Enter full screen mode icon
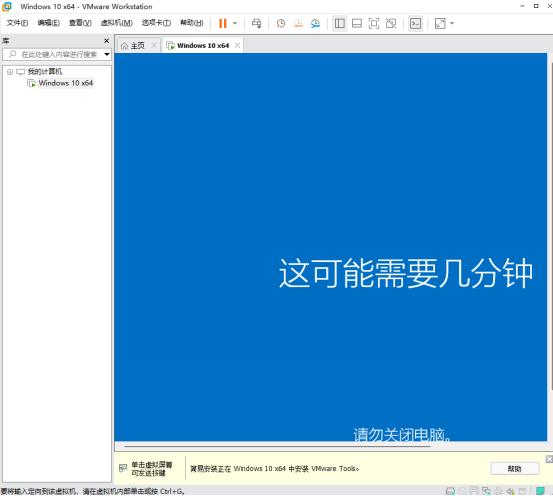Image resolution: width=553 pixels, height=496 pixels. pos(374,23)
